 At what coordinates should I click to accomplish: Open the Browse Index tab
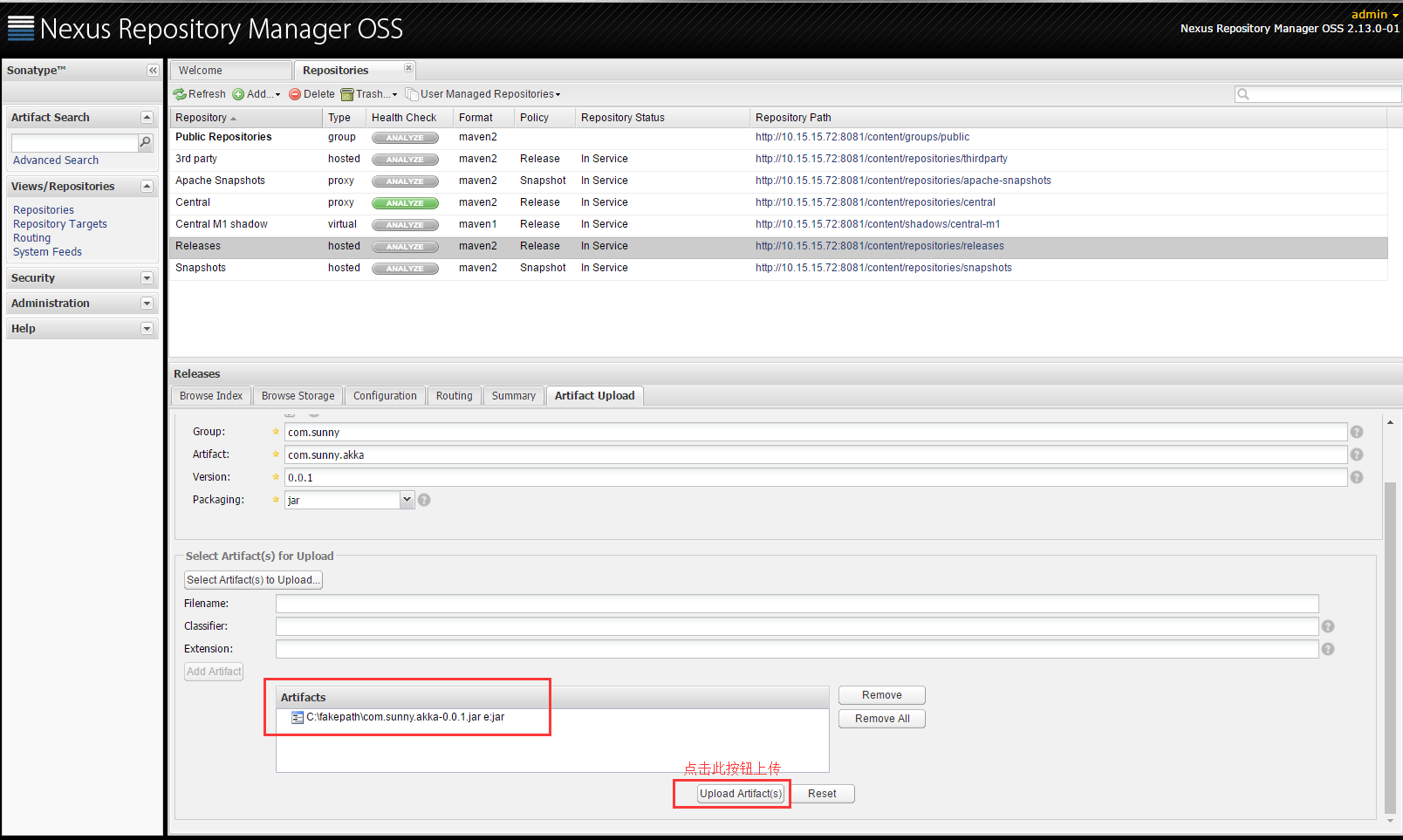tap(211, 396)
